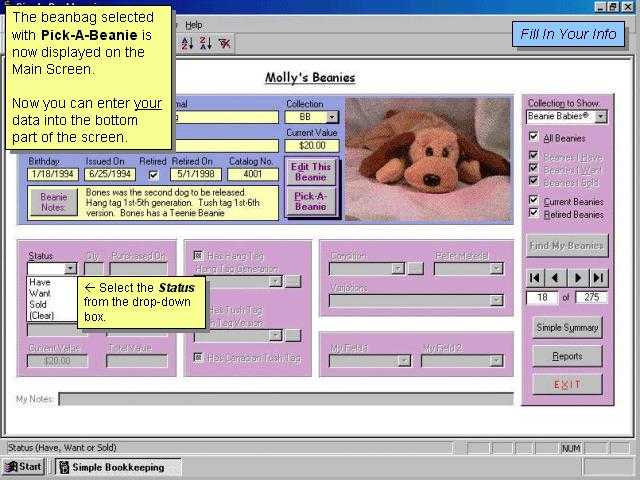The height and width of the screenshot is (480, 640).
Task: Click the Sort Descending Z-A toolbar icon
Action: tap(205, 43)
